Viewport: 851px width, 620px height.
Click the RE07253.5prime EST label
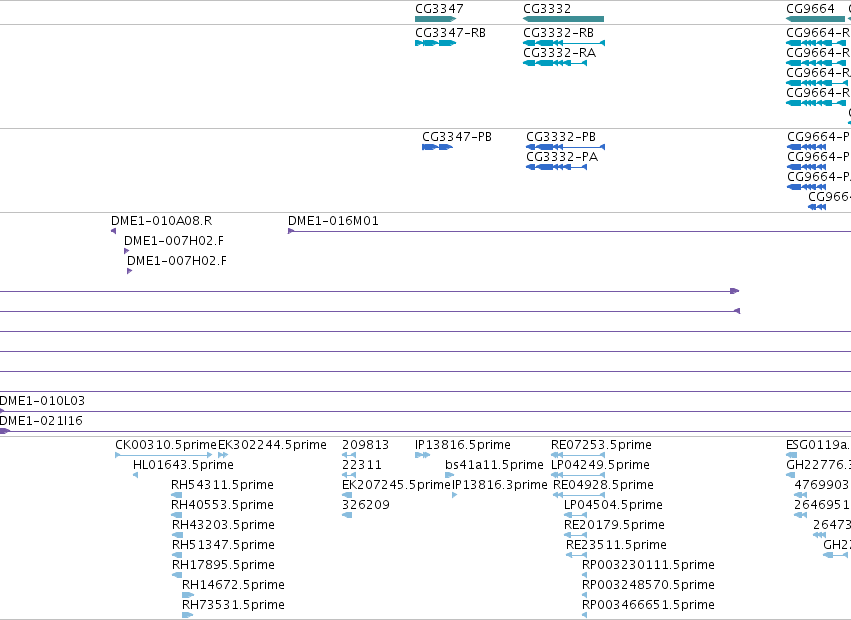coord(601,445)
